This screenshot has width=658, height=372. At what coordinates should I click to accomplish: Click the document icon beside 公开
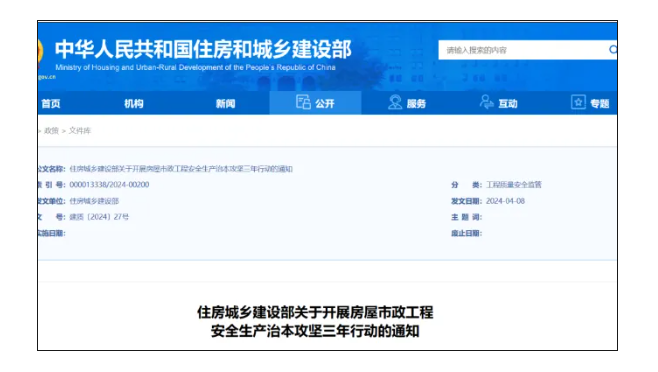tap(303, 102)
